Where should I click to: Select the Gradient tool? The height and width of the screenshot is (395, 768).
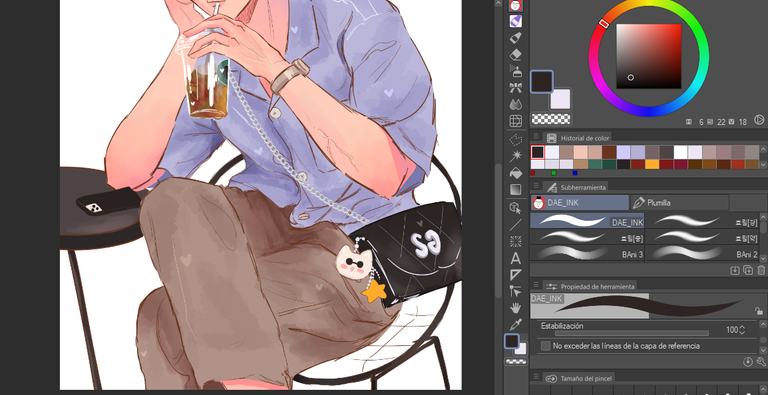point(515,189)
